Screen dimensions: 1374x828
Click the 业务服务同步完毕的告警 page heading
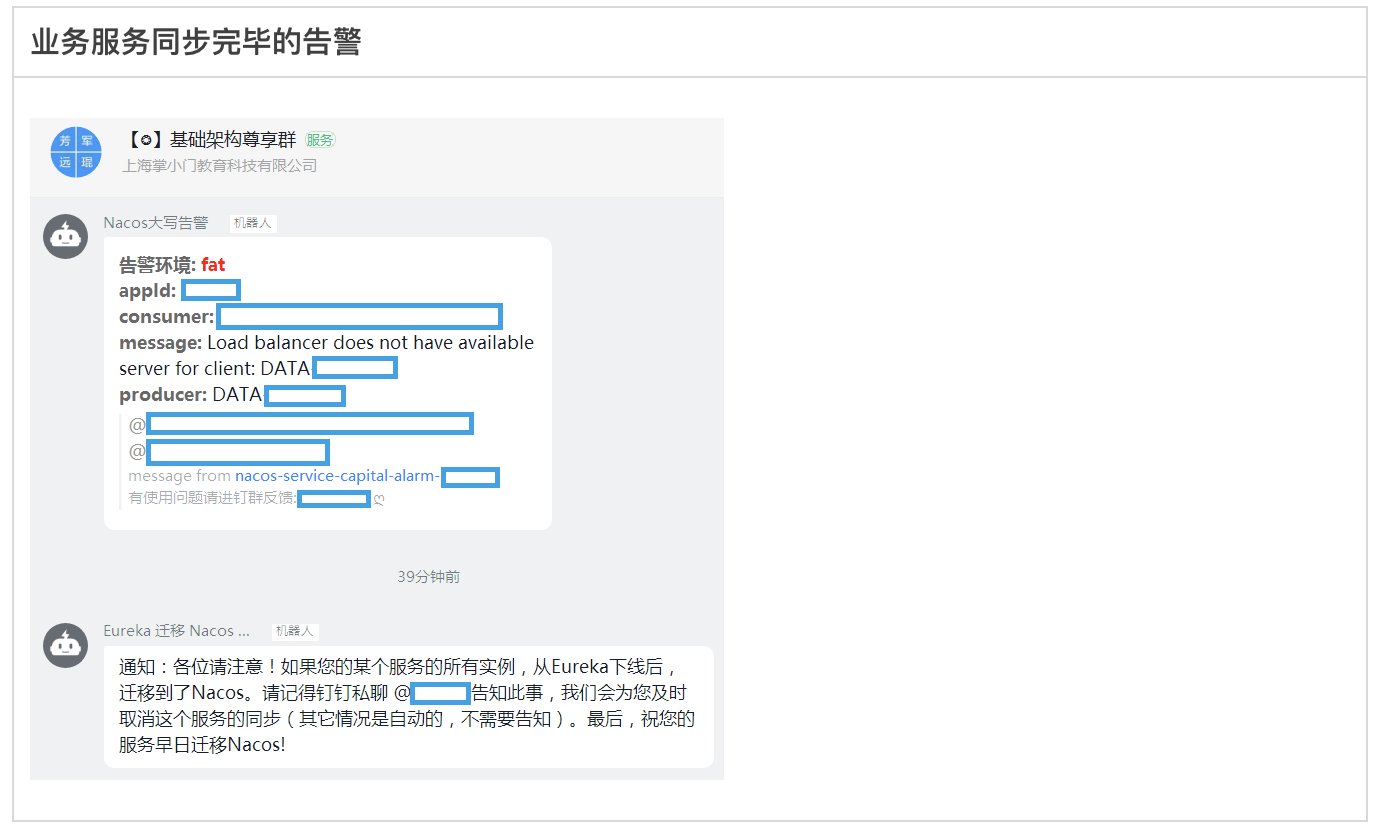point(196,42)
